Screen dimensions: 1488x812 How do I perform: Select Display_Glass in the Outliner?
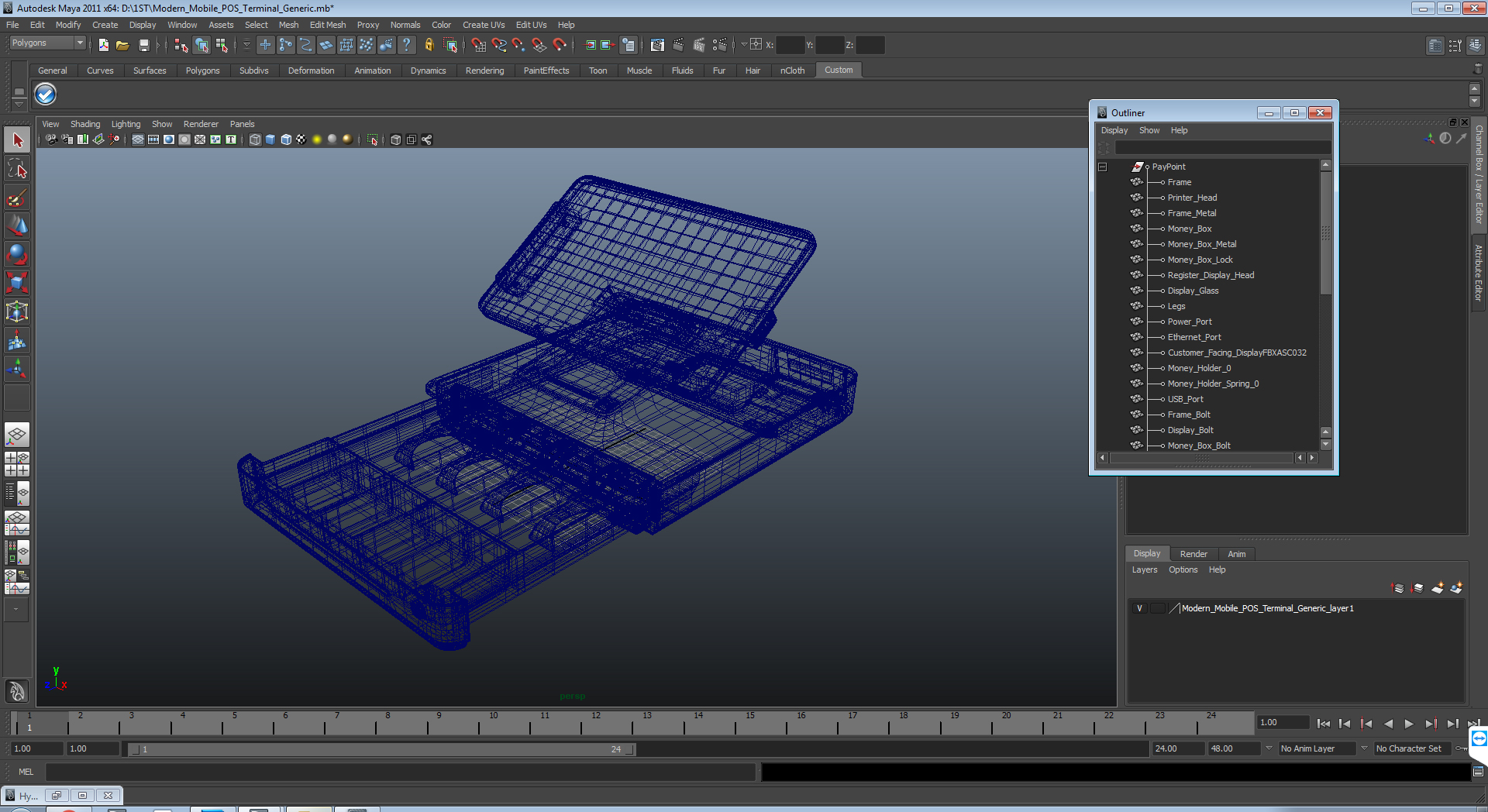pos(1193,291)
